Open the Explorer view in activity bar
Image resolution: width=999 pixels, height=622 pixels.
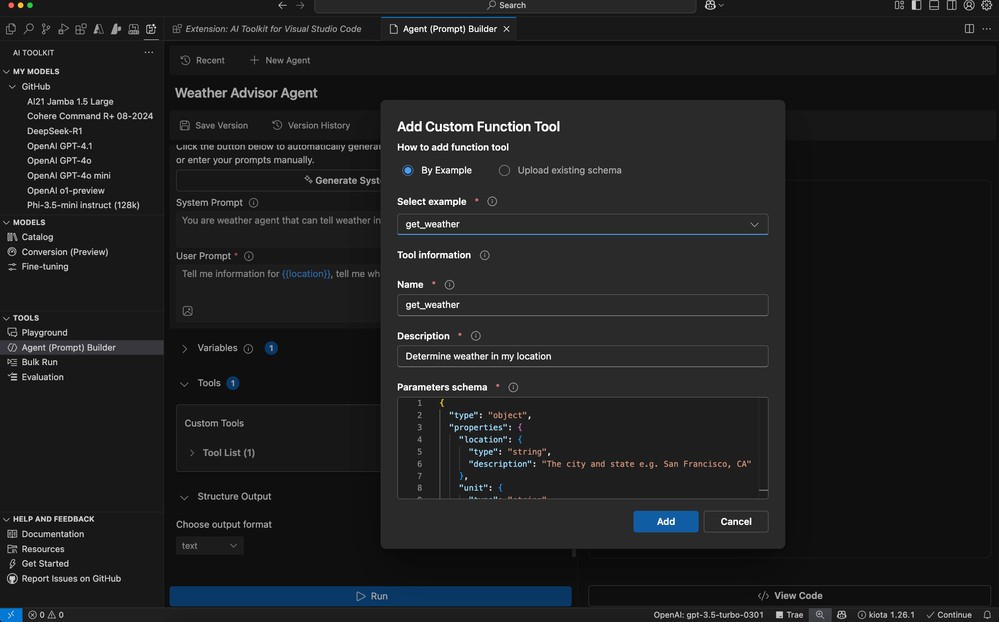pos(11,29)
